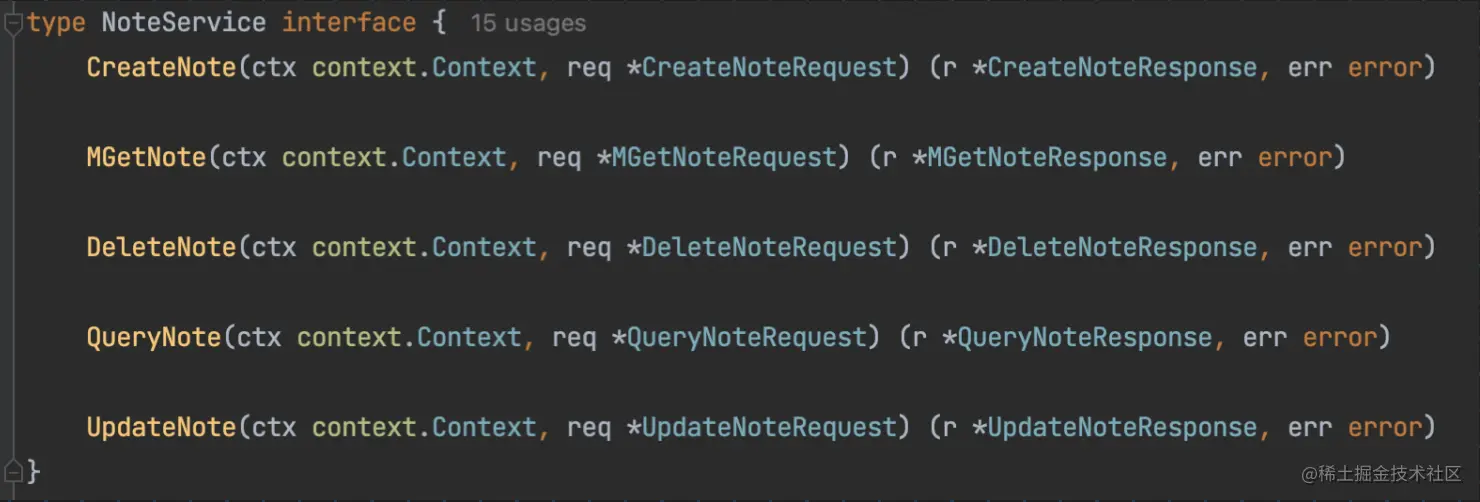Collapse the NoteService interface fold marker
1480x502 pixels.
(x=13, y=24)
